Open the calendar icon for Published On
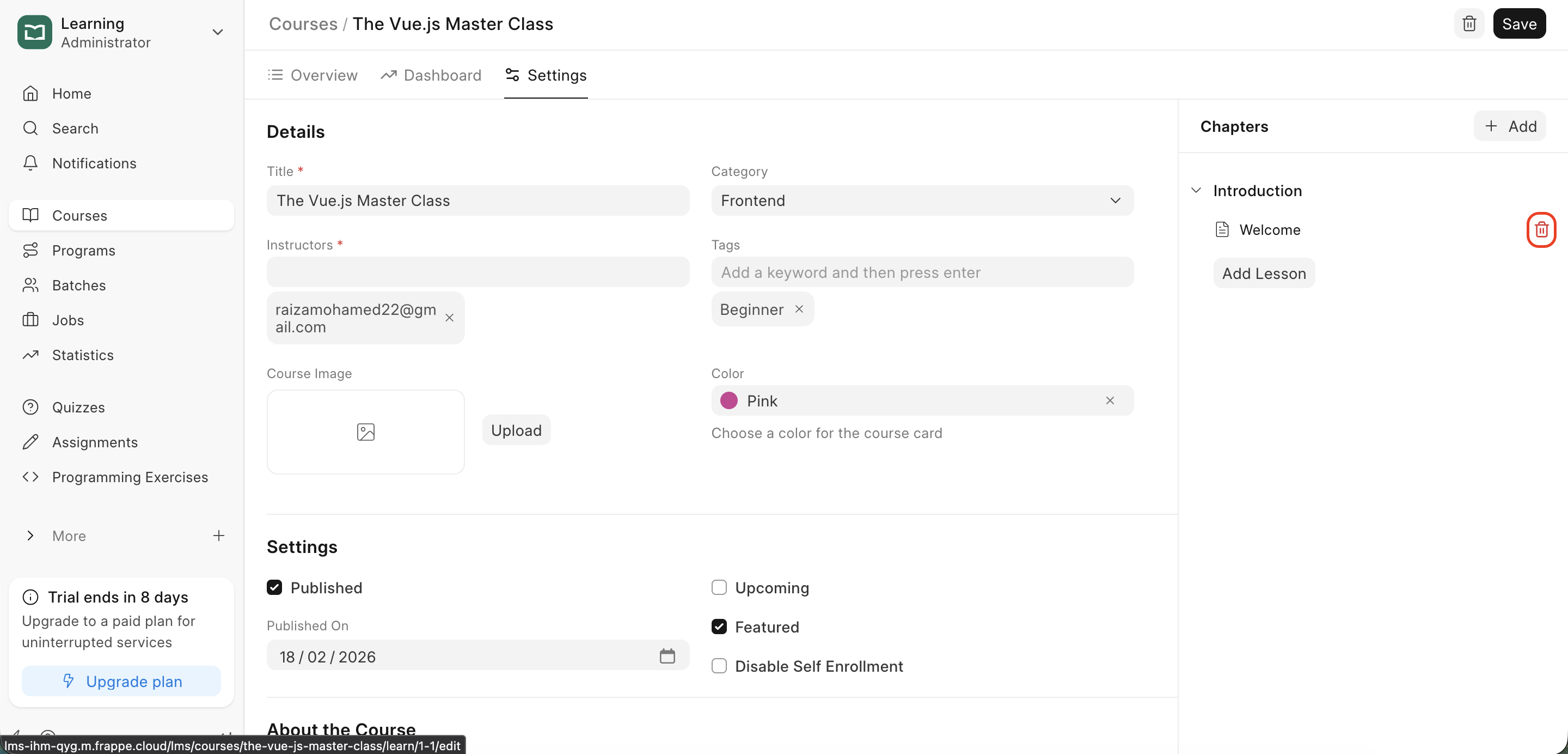The height and width of the screenshot is (754, 1568). (667, 656)
